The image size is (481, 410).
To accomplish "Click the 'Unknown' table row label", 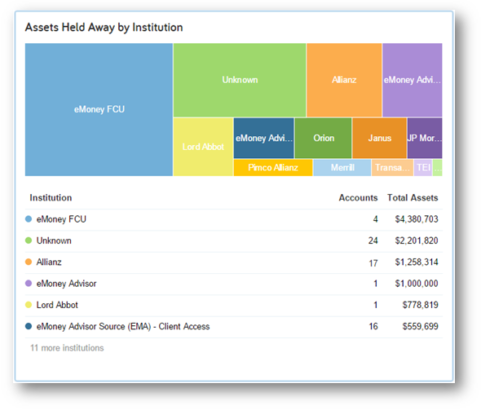I will (54, 240).
